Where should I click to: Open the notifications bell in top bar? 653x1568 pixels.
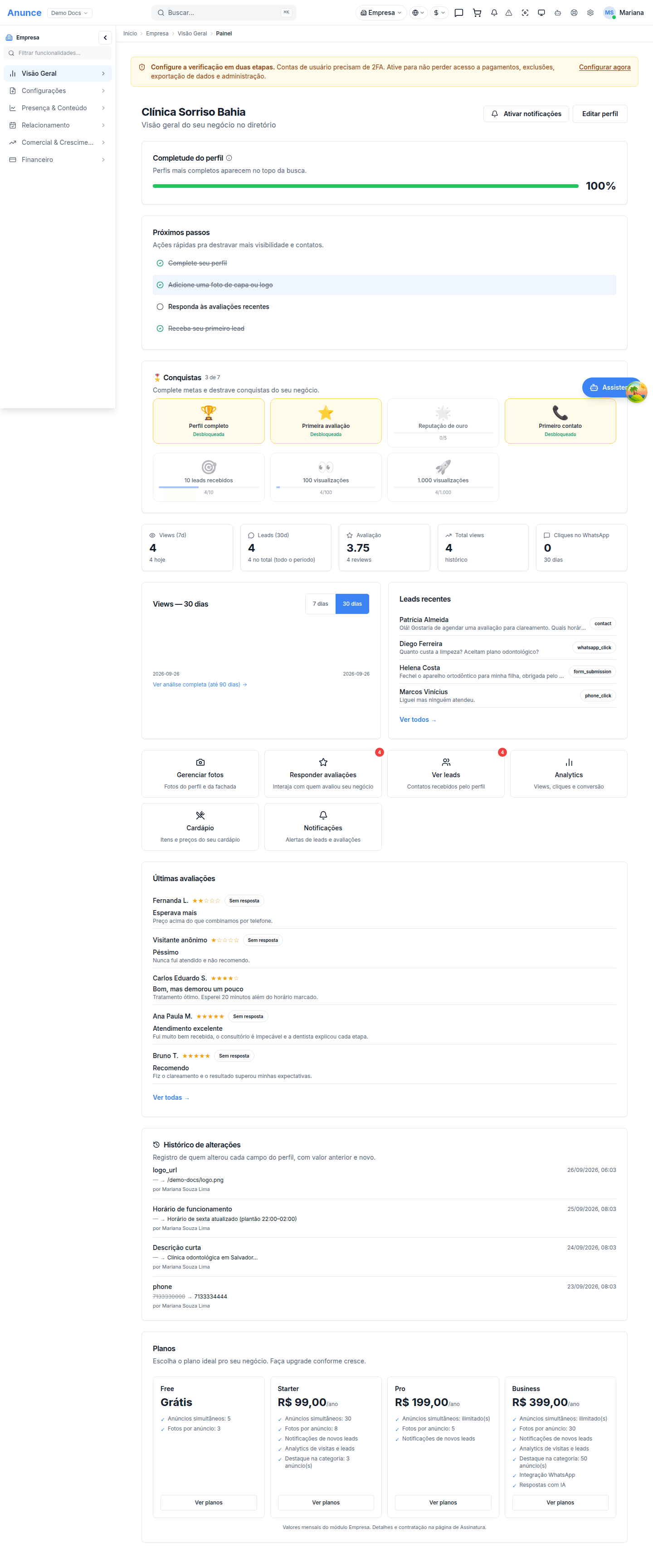point(494,13)
